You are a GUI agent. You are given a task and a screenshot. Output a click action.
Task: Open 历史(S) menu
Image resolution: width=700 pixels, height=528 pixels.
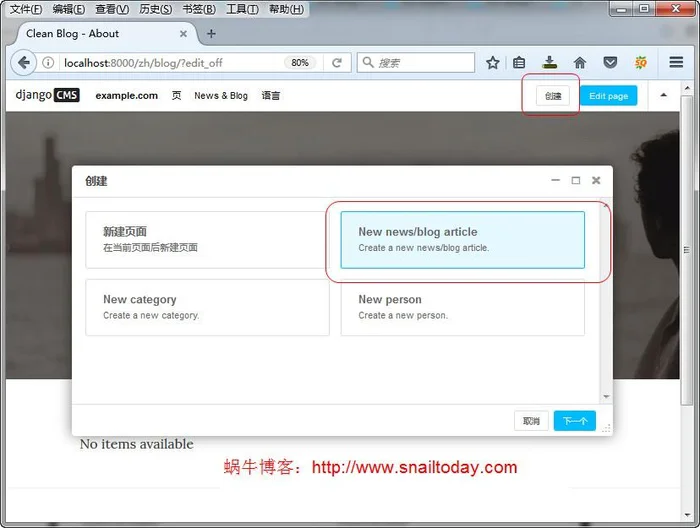click(x=155, y=9)
